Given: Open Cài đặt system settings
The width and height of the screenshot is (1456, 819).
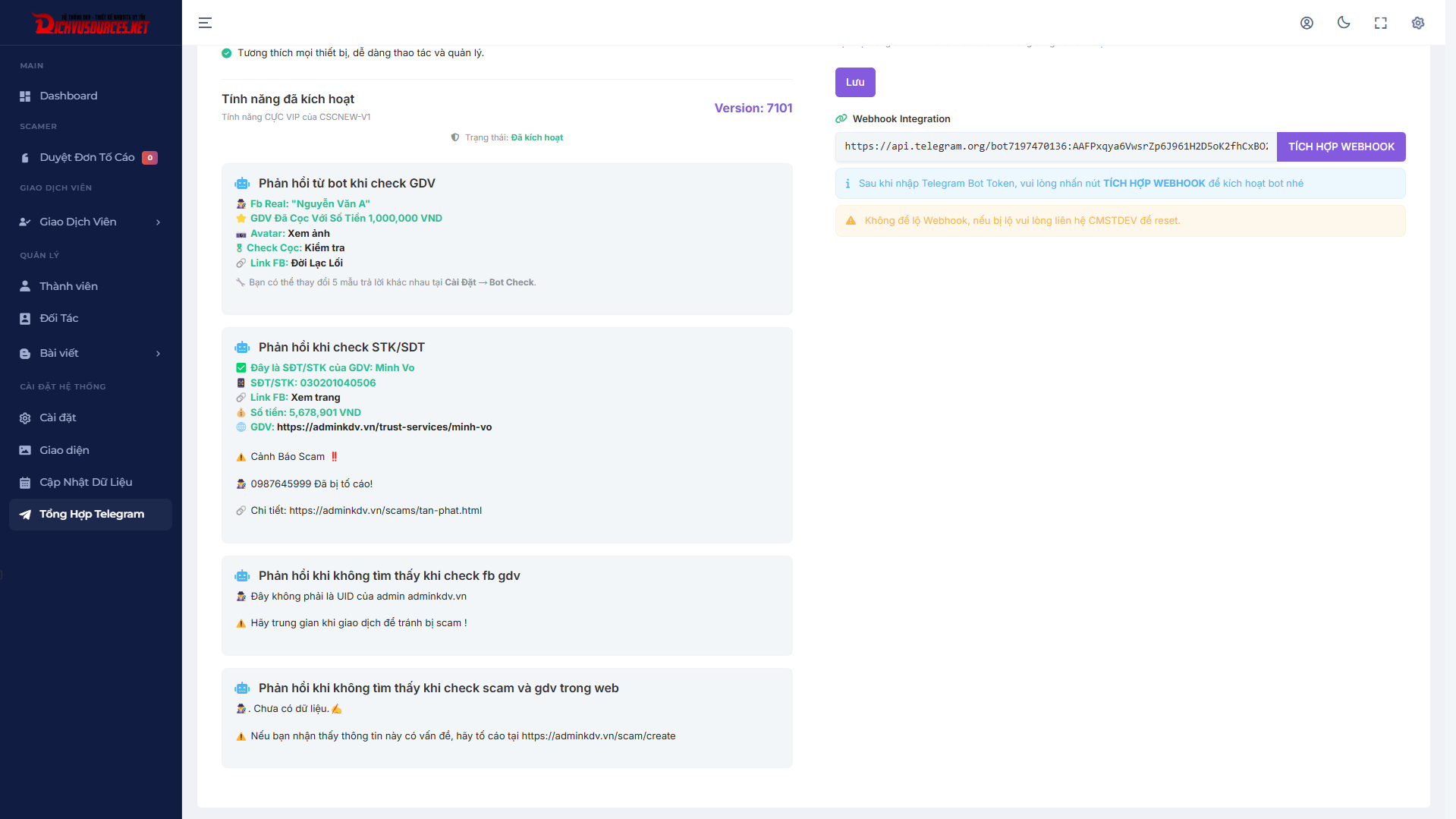Looking at the screenshot, I should 58,417.
